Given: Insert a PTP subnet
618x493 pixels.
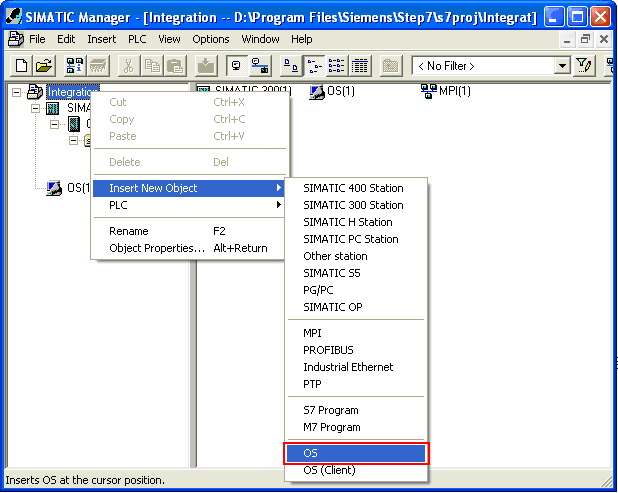Looking at the screenshot, I should pyautogui.click(x=356, y=384).
